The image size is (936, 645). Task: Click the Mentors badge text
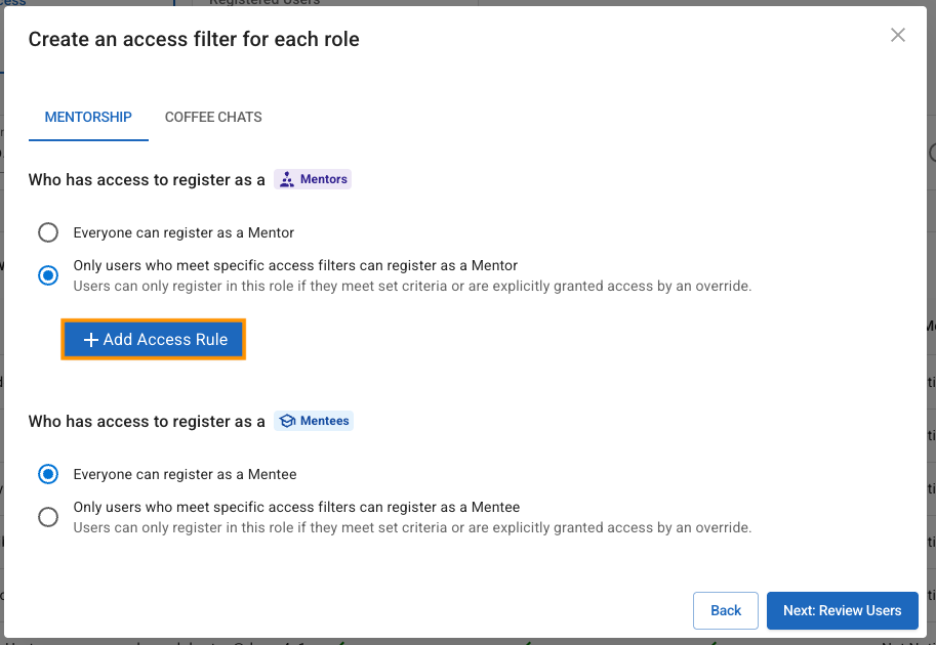pos(323,180)
